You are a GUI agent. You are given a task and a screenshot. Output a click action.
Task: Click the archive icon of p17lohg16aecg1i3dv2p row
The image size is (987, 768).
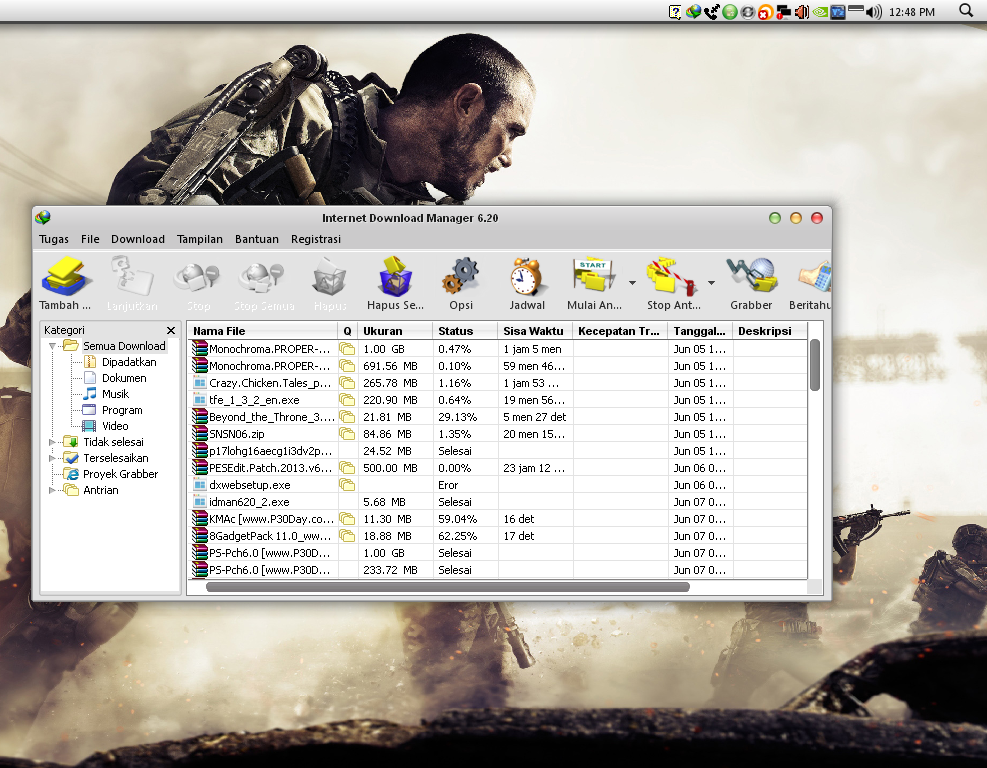[200, 451]
